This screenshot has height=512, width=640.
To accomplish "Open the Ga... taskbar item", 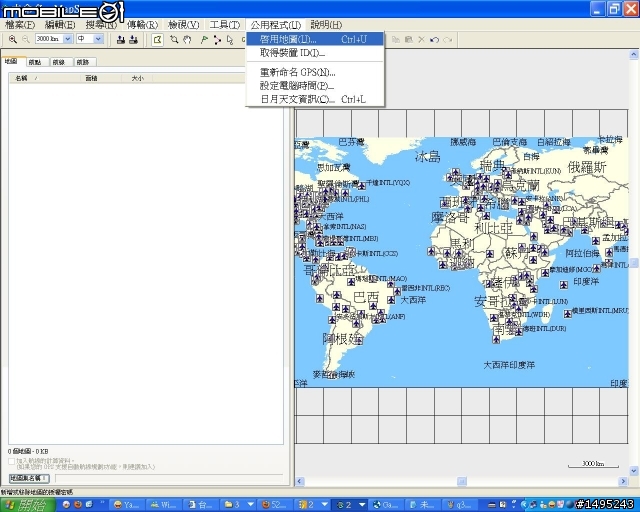I will tap(386, 505).
